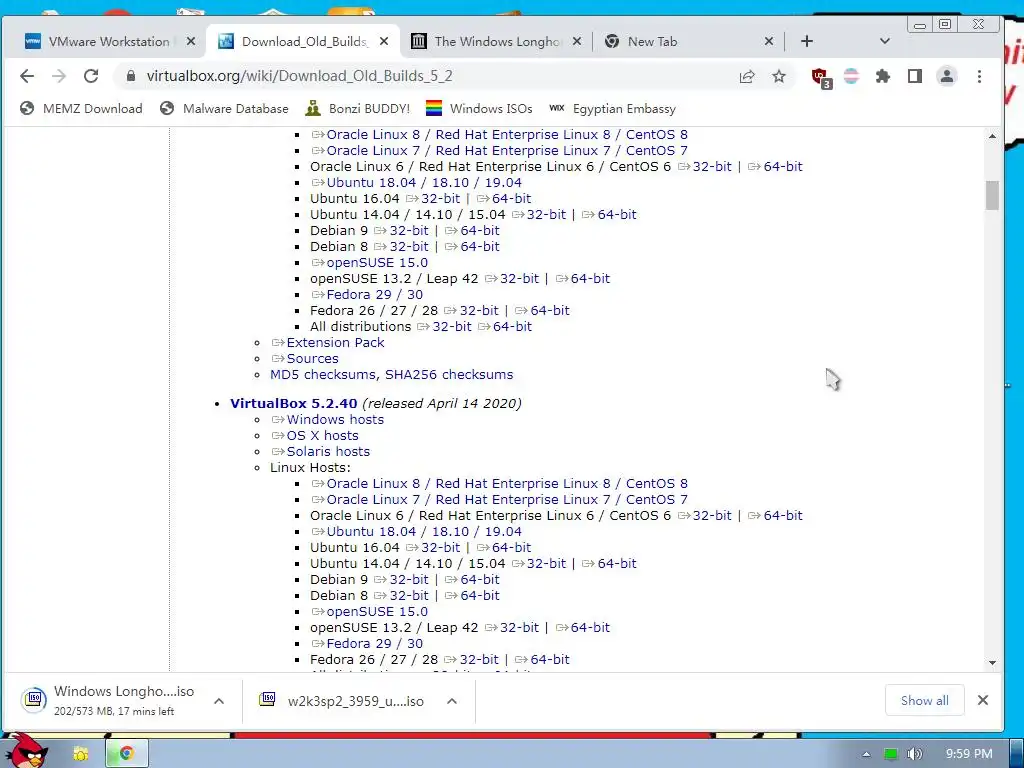Open Bonzi BUDDY! bookmark
Image resolution: width=1024 pixels, height=768 pixels.
(x=358, y=108)
